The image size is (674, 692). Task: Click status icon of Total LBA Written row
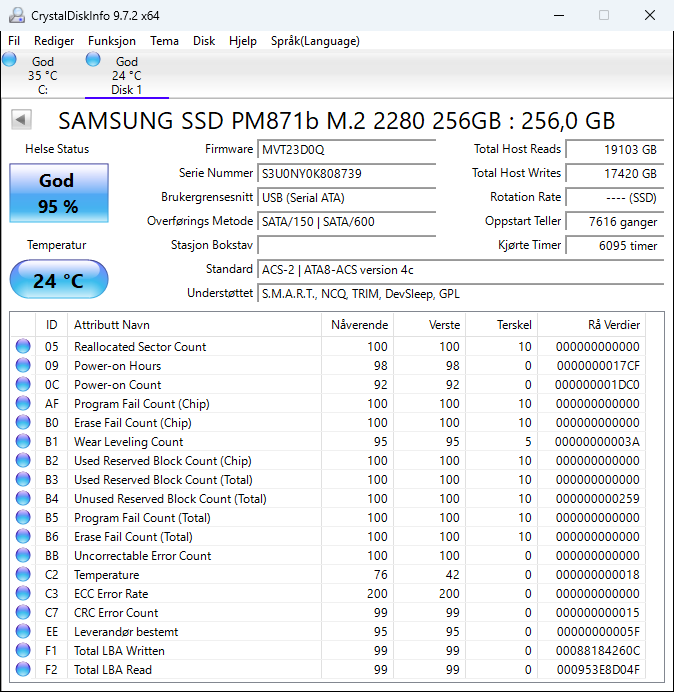tap(23, 650)
